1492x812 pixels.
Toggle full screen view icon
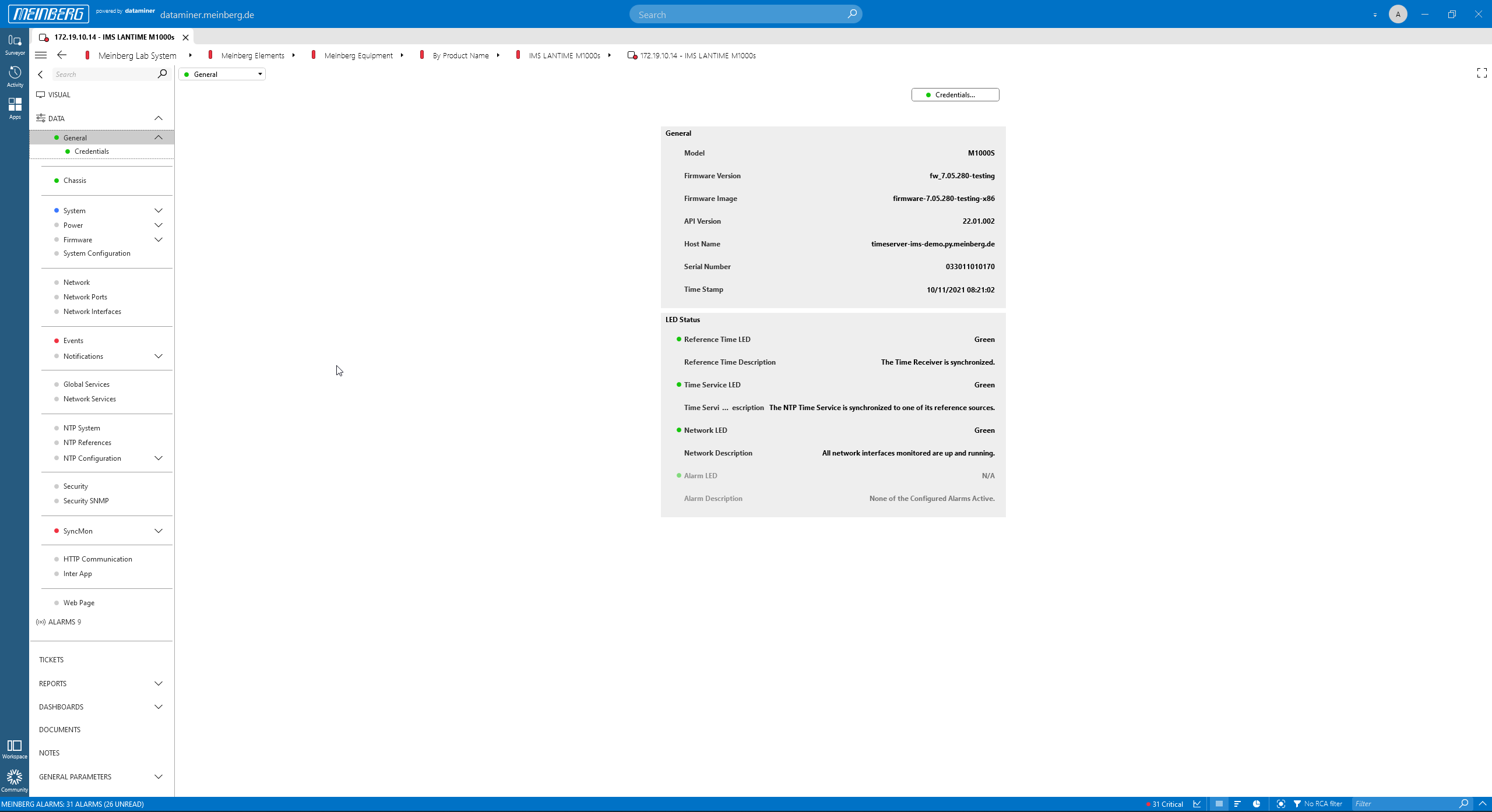(1482, 73)
